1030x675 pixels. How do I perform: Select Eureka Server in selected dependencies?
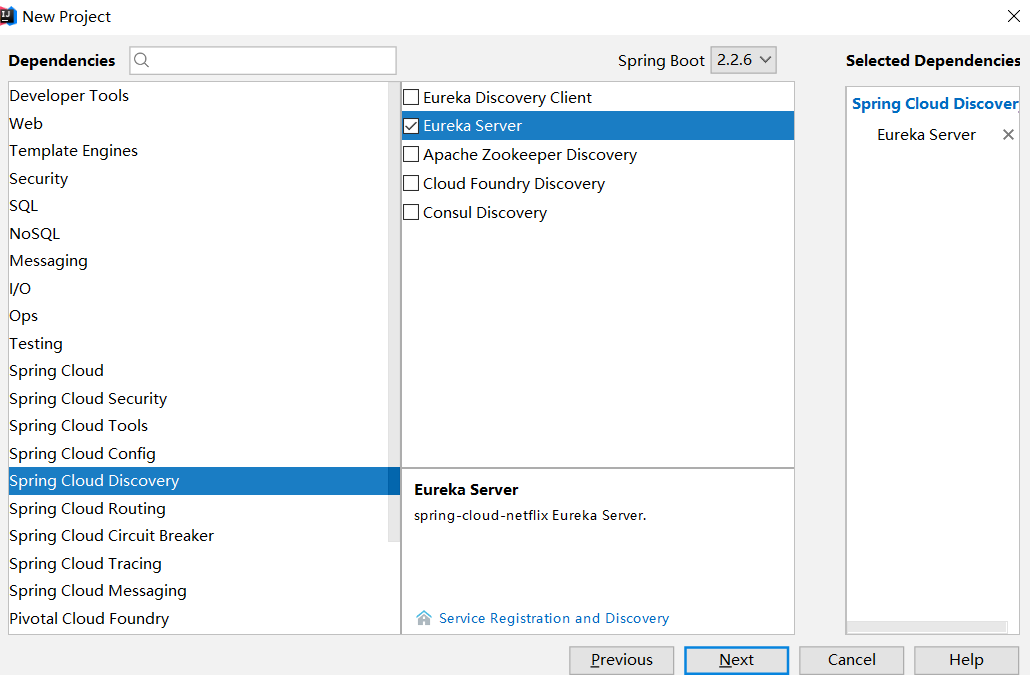(926, 135)
